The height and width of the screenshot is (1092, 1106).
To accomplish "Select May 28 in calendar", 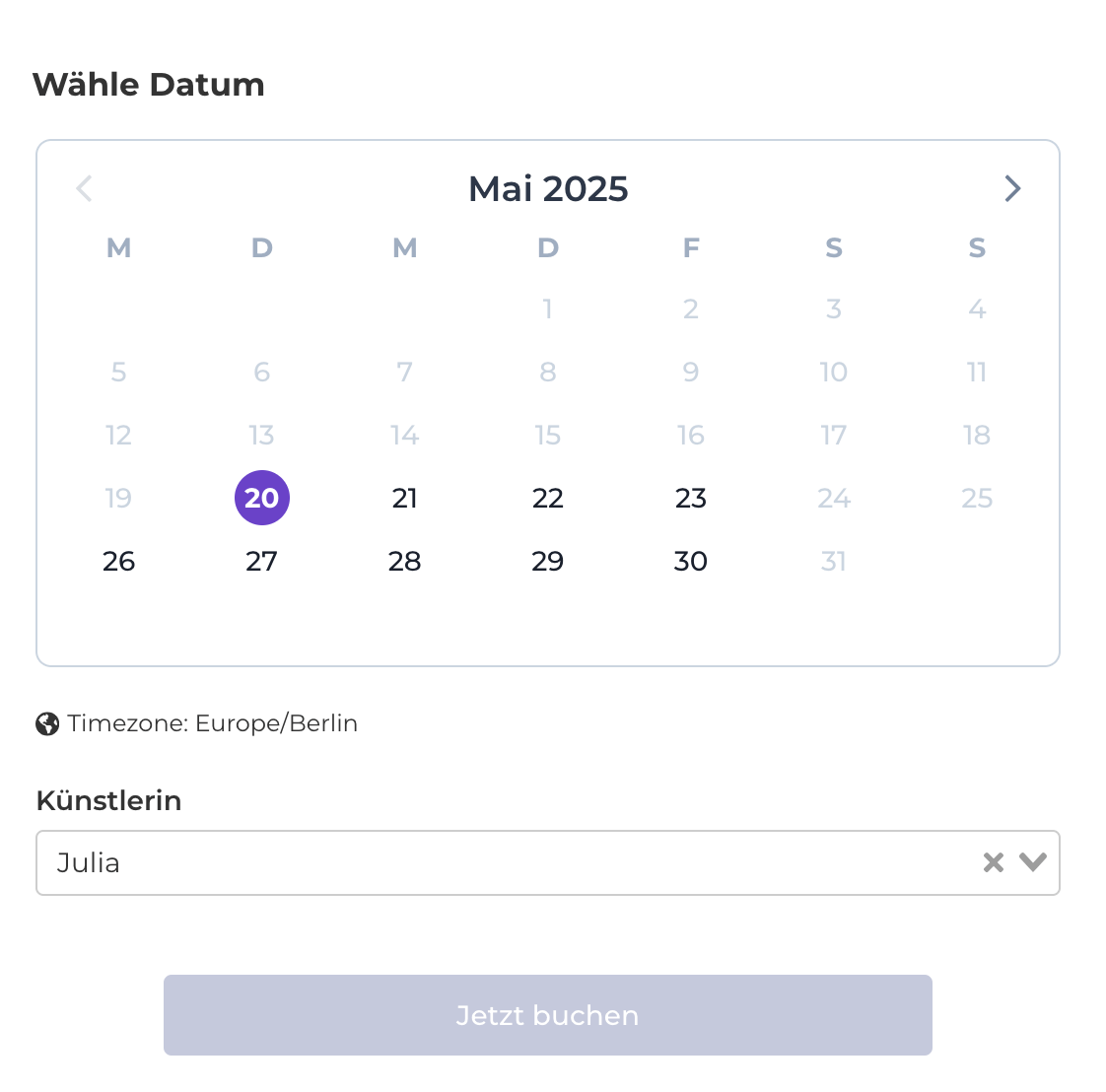I will point(405,561).
